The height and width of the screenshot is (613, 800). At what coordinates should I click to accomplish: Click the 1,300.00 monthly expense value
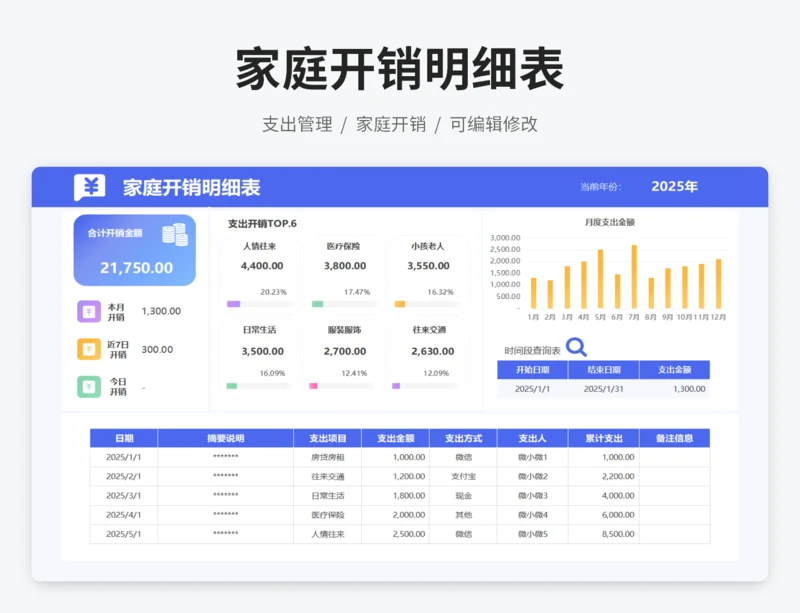point(161,311)
